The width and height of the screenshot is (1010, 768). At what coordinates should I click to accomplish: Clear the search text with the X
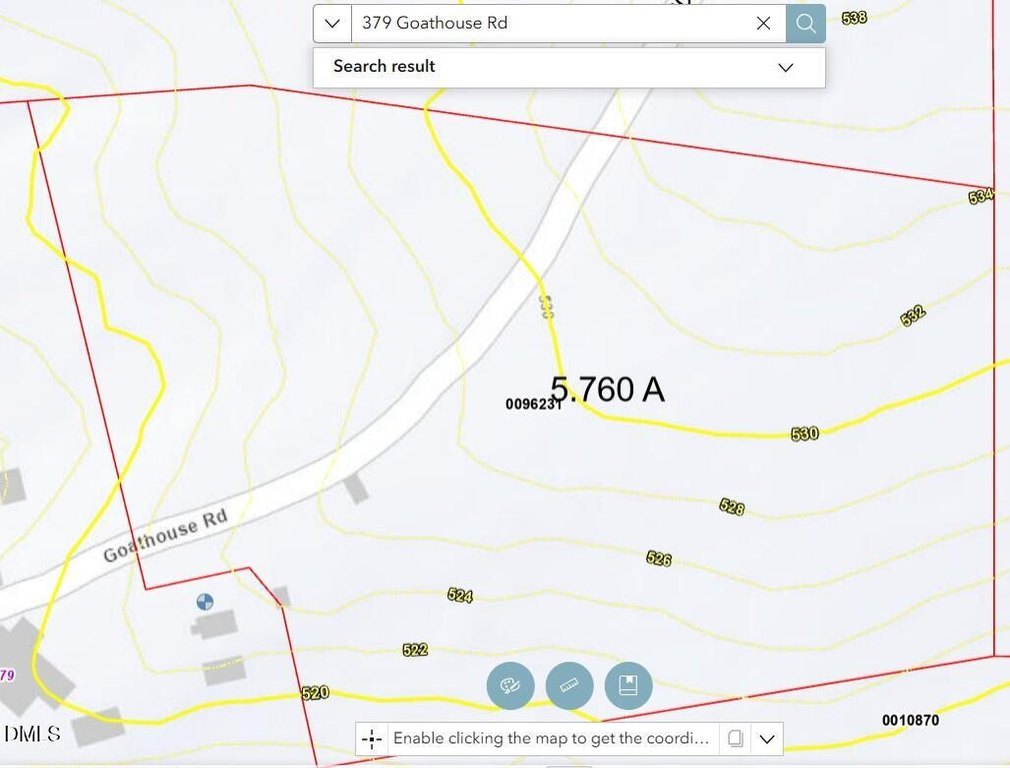(x=763, y=23)
